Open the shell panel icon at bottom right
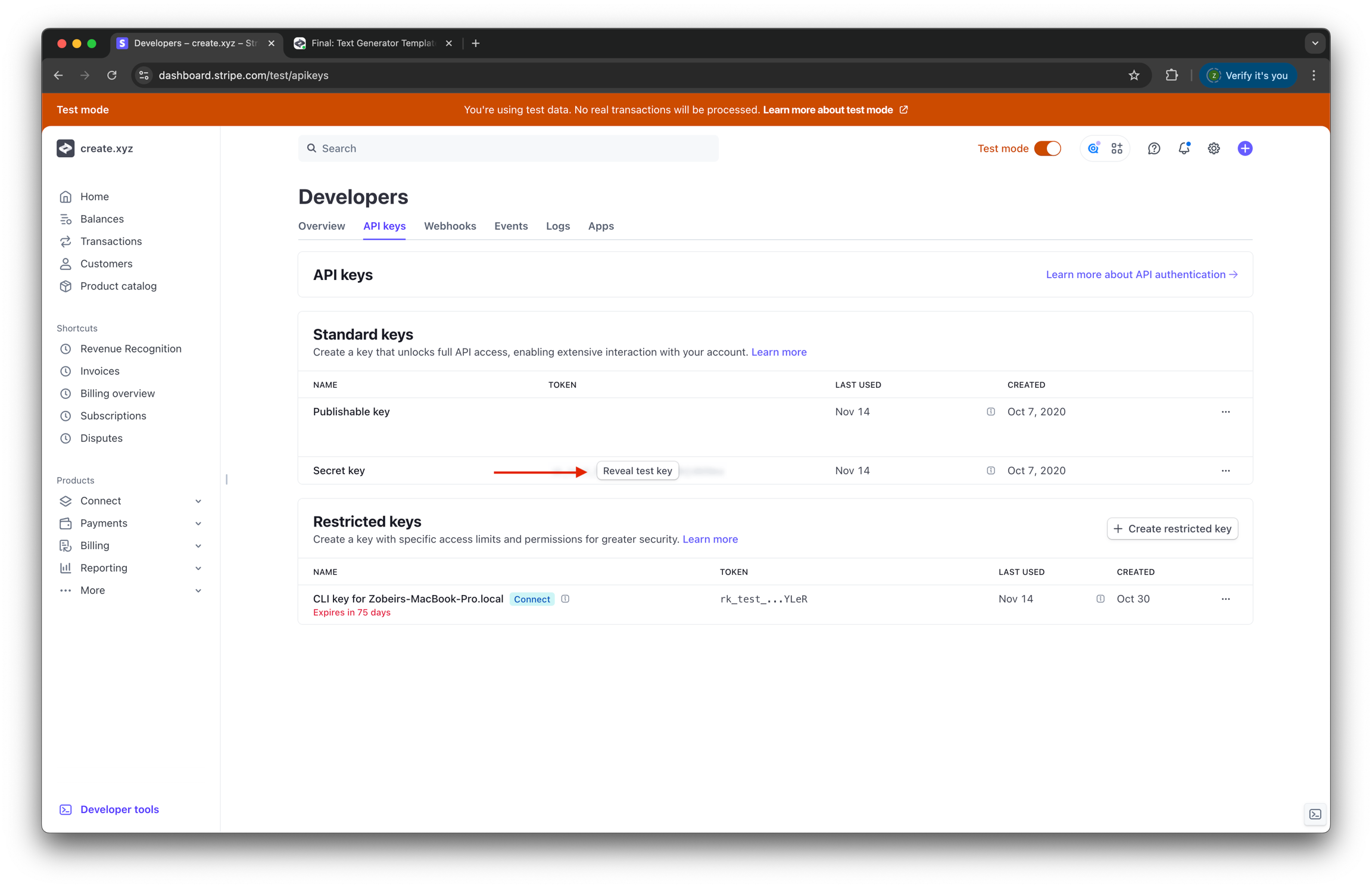The height and width of the screenshot is (888, 1372). tap(1315, 814)
